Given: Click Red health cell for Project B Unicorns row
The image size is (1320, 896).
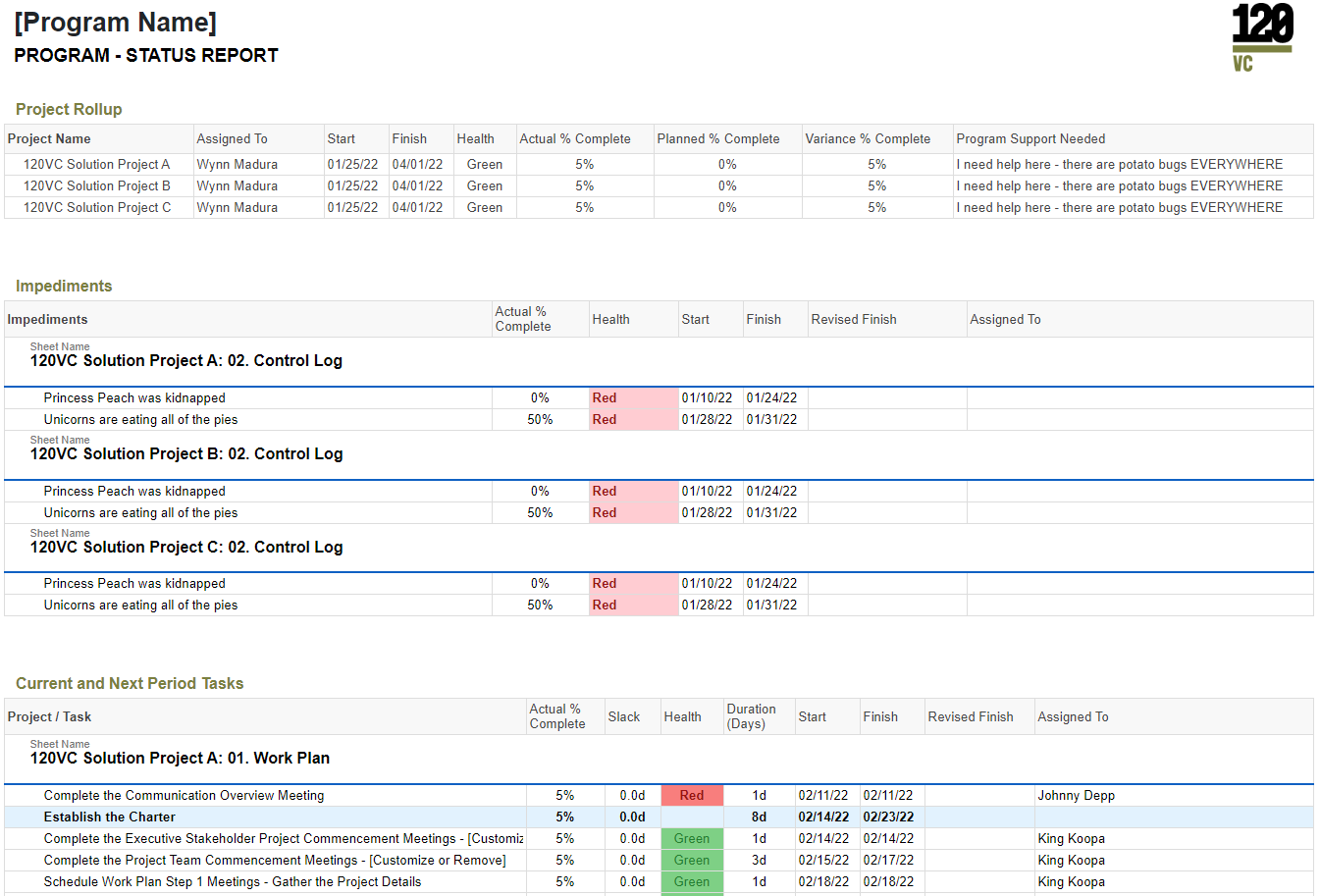Looking at the screenshot, I should tap(634, 513).
